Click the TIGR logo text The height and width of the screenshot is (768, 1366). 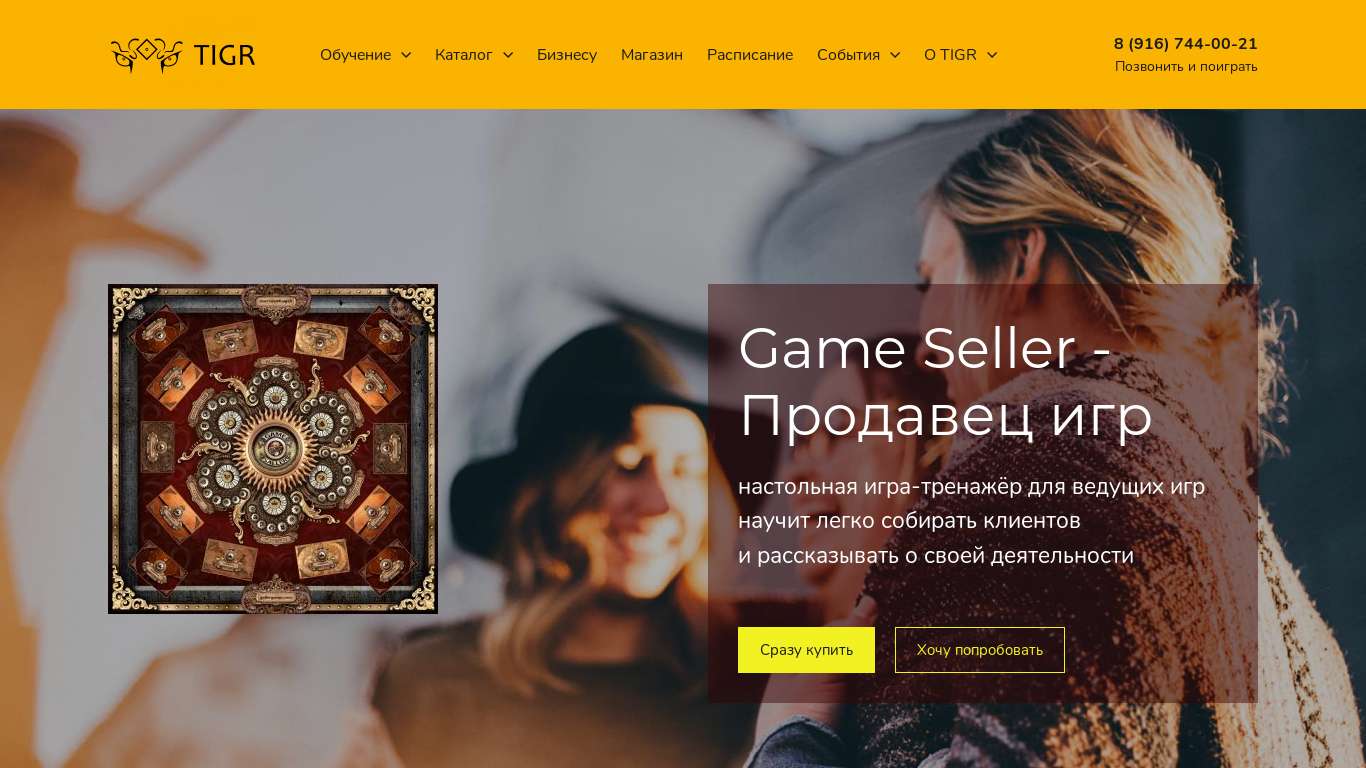click(225, 55)
